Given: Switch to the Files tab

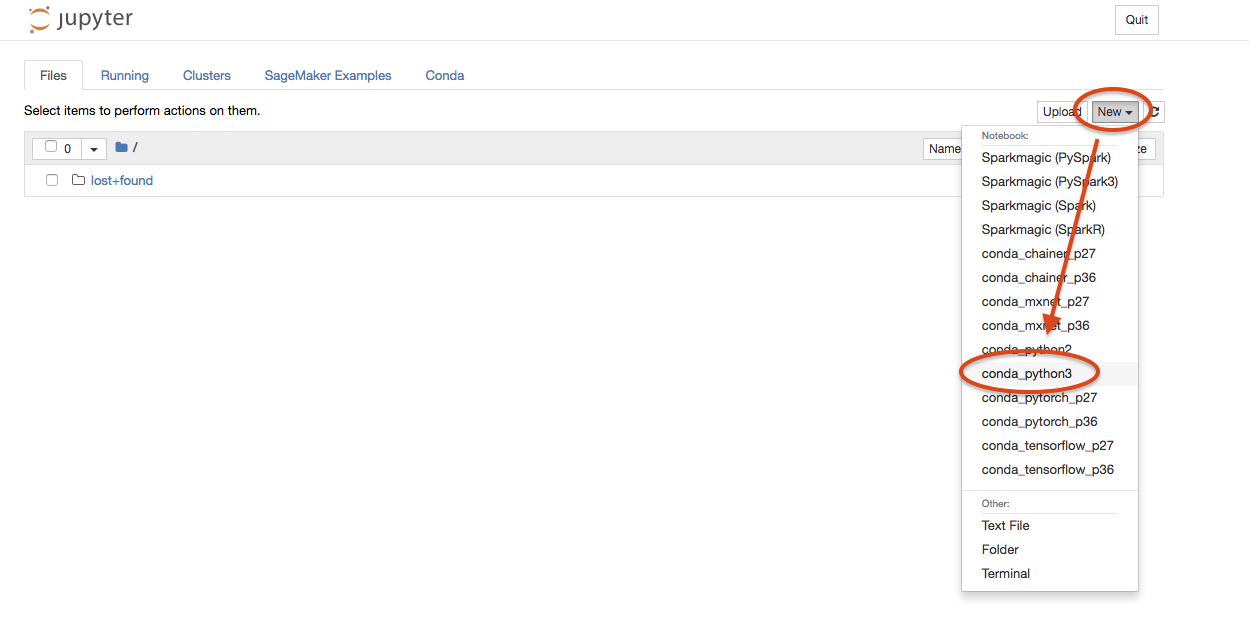Looking at the screenshot, I should (x=53, y=75).
